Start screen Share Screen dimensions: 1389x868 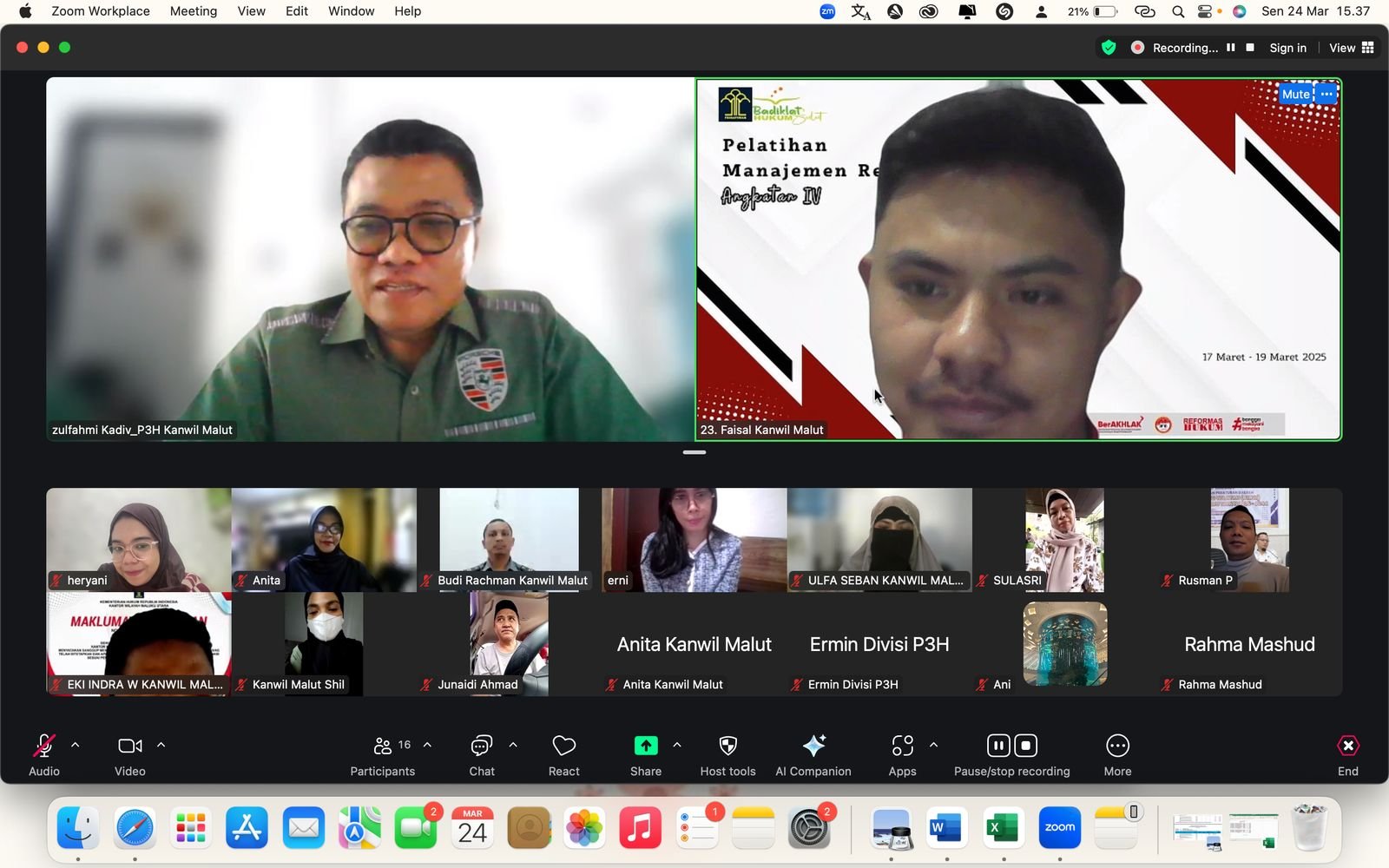coord(646,755)
